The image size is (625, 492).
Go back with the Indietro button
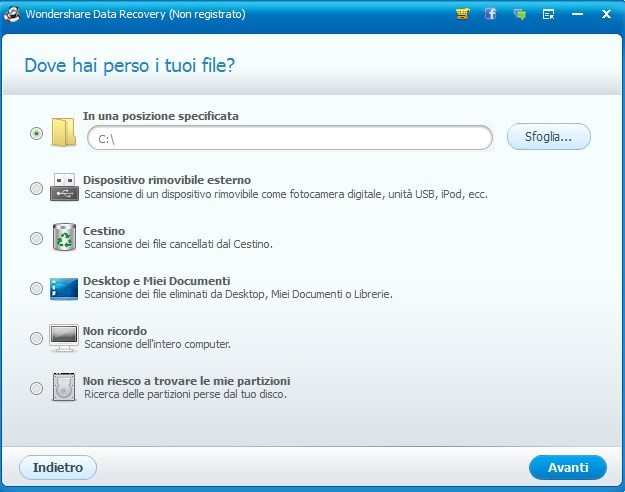coord(58,467)
